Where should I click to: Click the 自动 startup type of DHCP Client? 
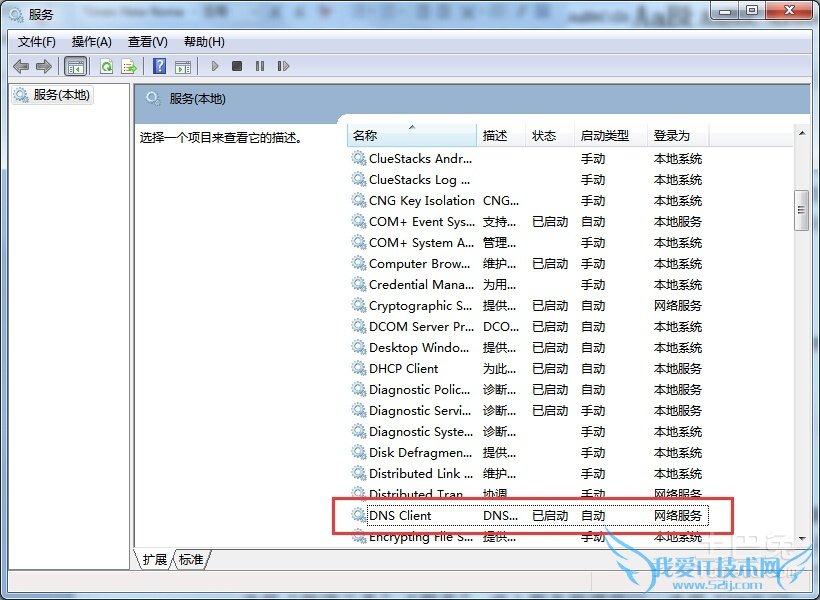[x=593, y=369]
